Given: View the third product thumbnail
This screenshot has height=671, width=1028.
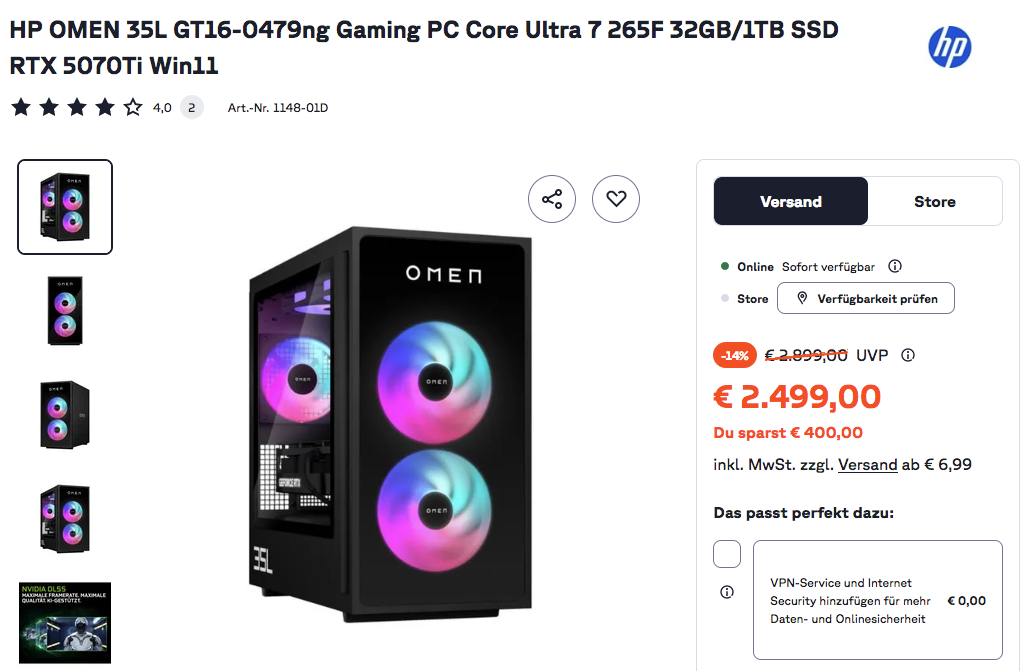Looking at the screenshot, I should pos(65,414).
